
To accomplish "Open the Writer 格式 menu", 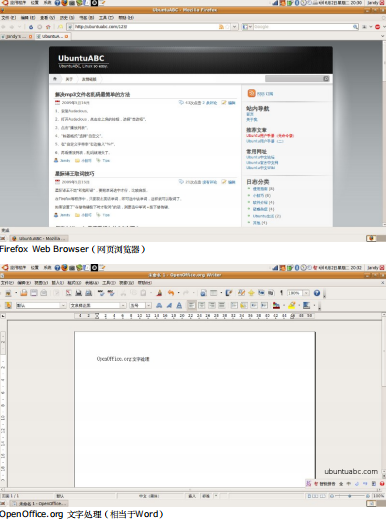I will (74, 283).
